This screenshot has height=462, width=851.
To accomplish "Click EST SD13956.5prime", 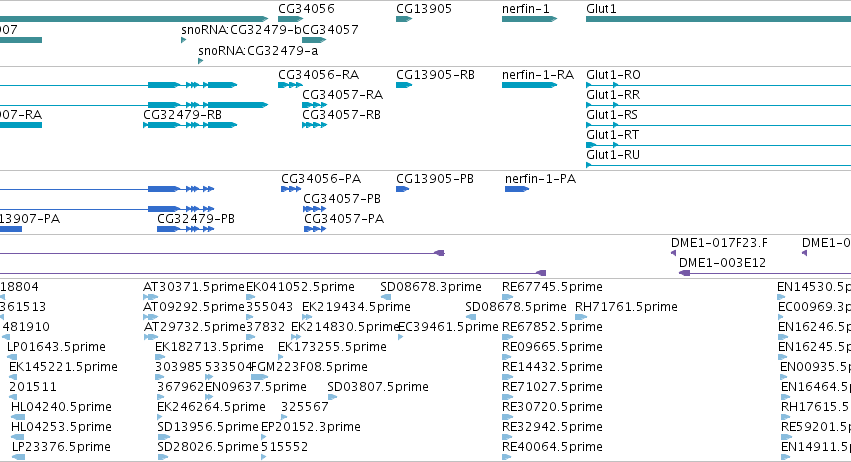I will (x=208, y=428).
